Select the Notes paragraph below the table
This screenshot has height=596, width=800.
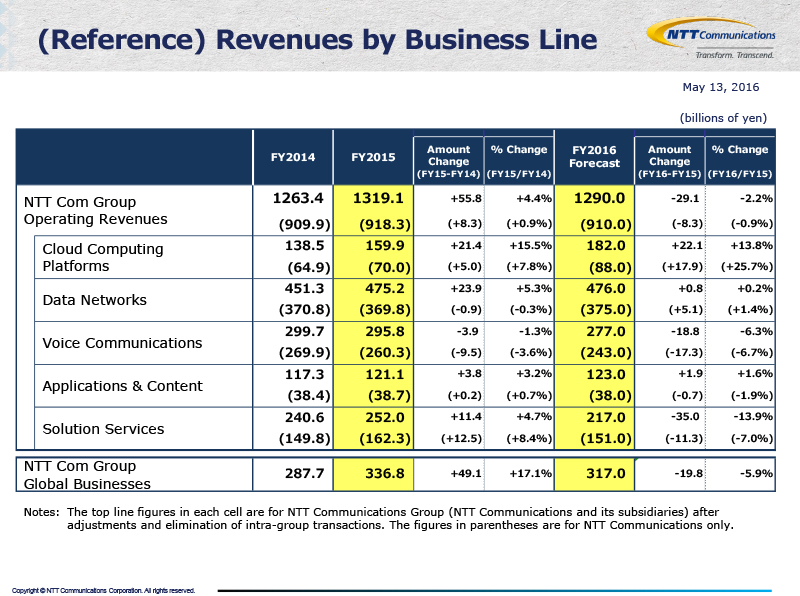click(x=379, y=518)
